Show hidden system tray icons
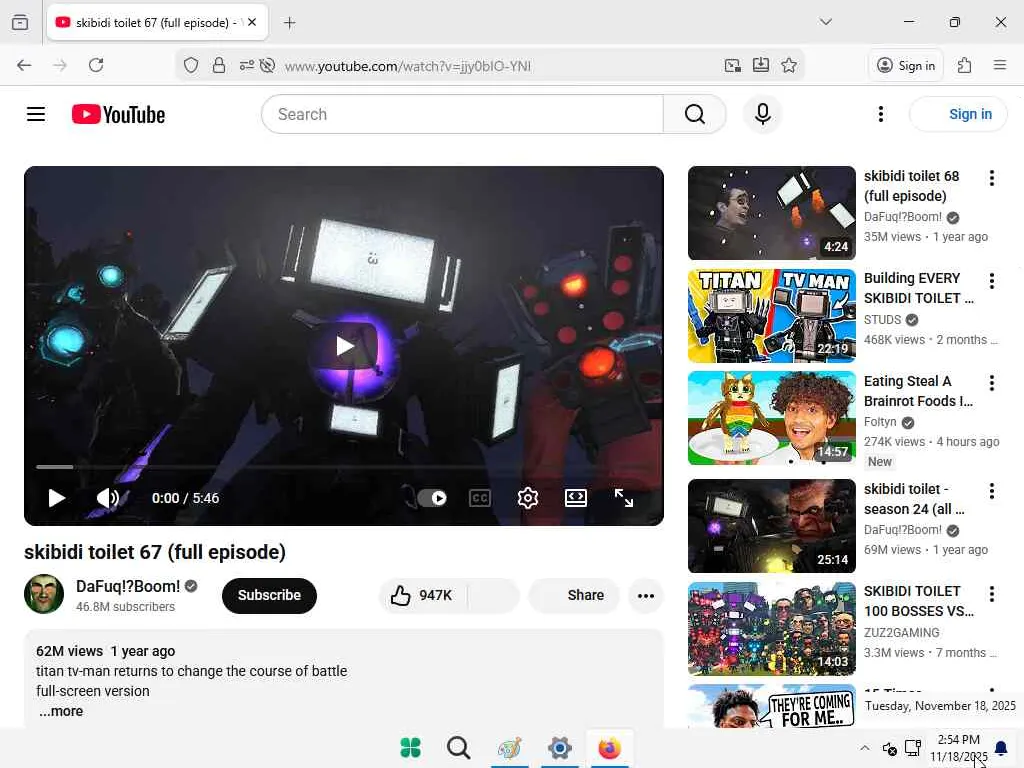The image size is (1024, 768). (865, 748)
